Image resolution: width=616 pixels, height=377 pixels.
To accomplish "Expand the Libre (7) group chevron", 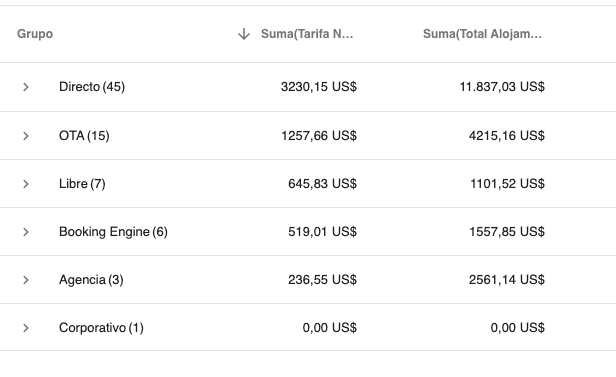I will click(26, 184).
